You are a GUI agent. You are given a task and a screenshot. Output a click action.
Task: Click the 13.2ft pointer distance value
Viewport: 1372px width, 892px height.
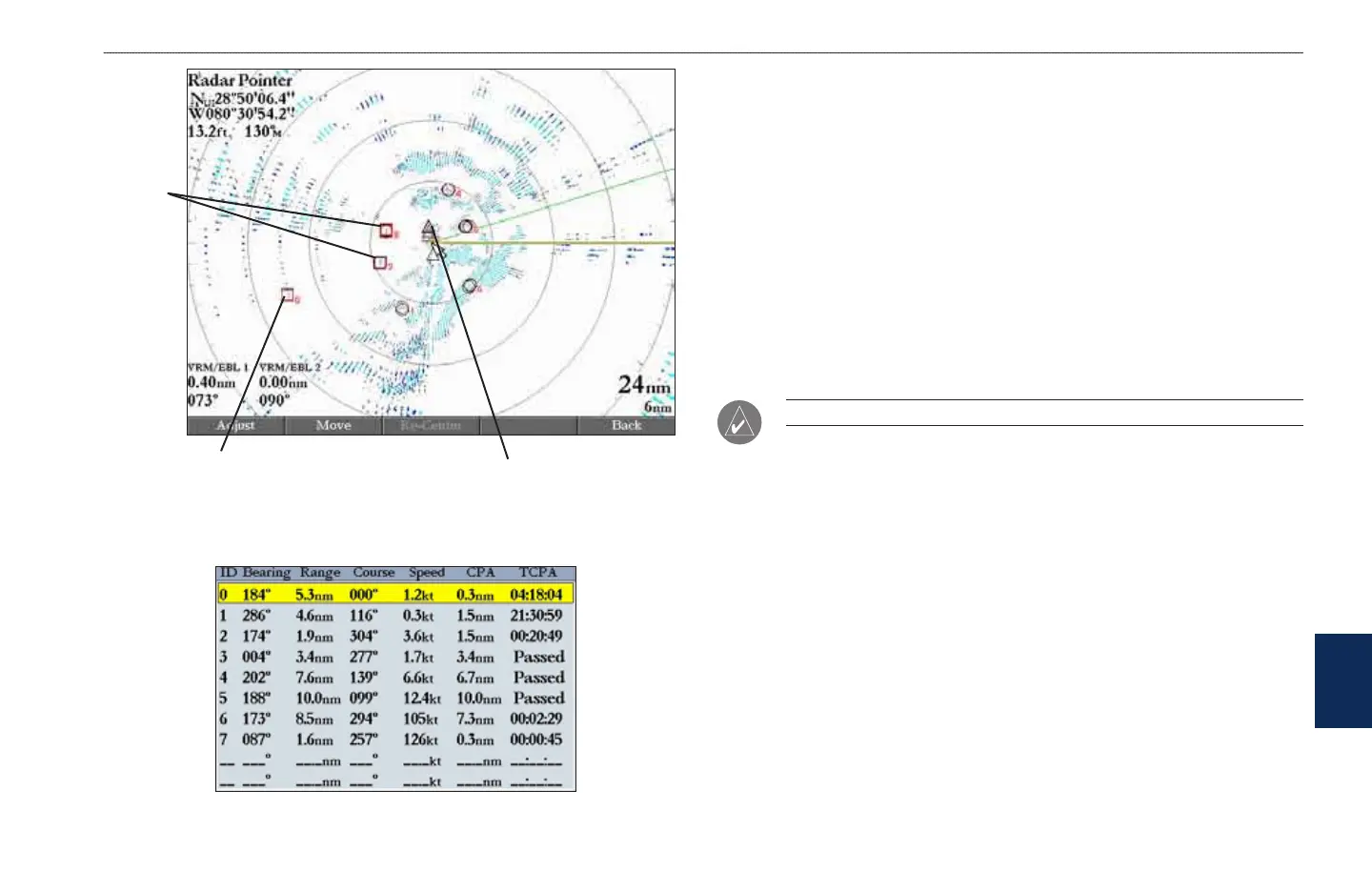pos(209,131)
